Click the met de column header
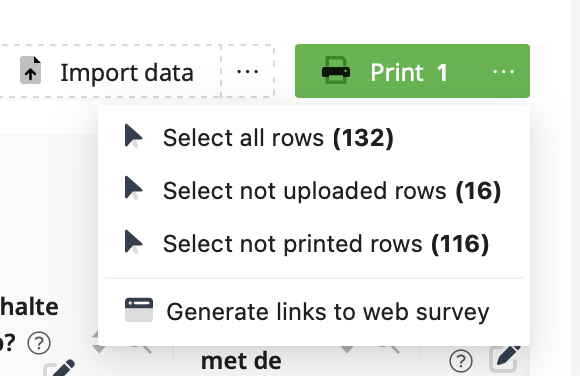580x376 pixels. click(241, 361)
